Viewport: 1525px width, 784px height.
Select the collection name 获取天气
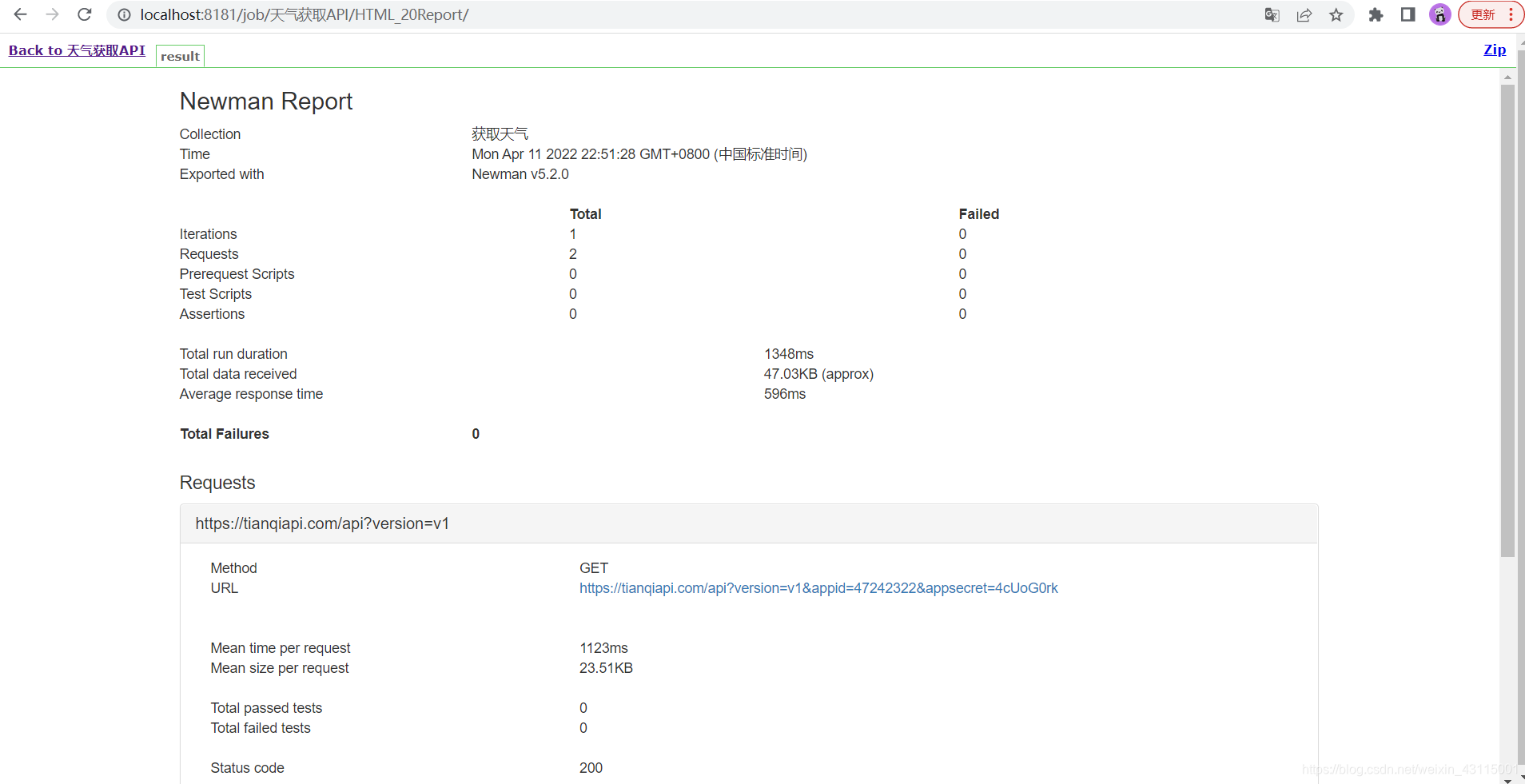tap(500, 134)
